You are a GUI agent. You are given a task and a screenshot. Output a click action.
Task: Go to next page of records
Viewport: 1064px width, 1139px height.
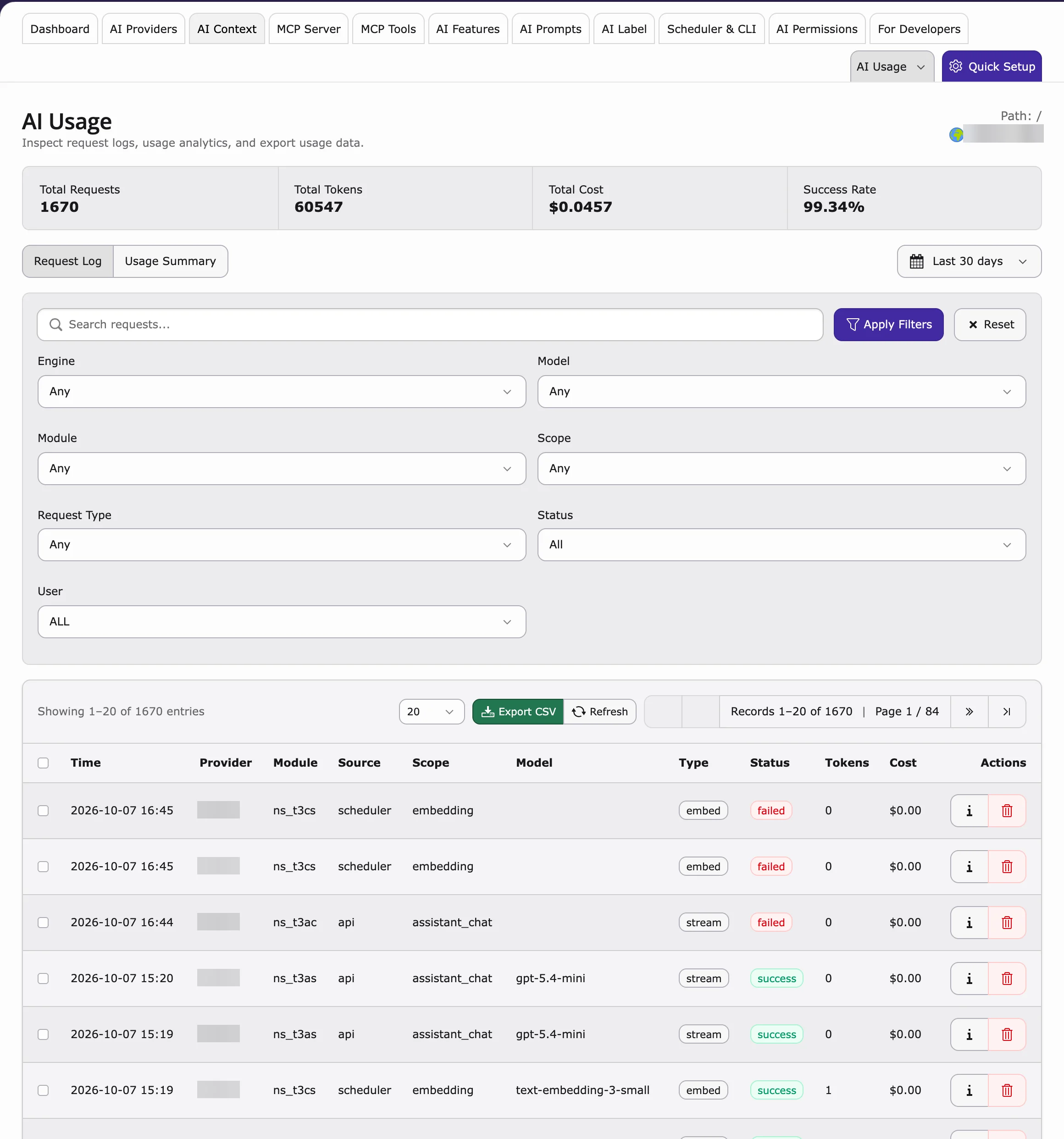[x=969, y=711]
